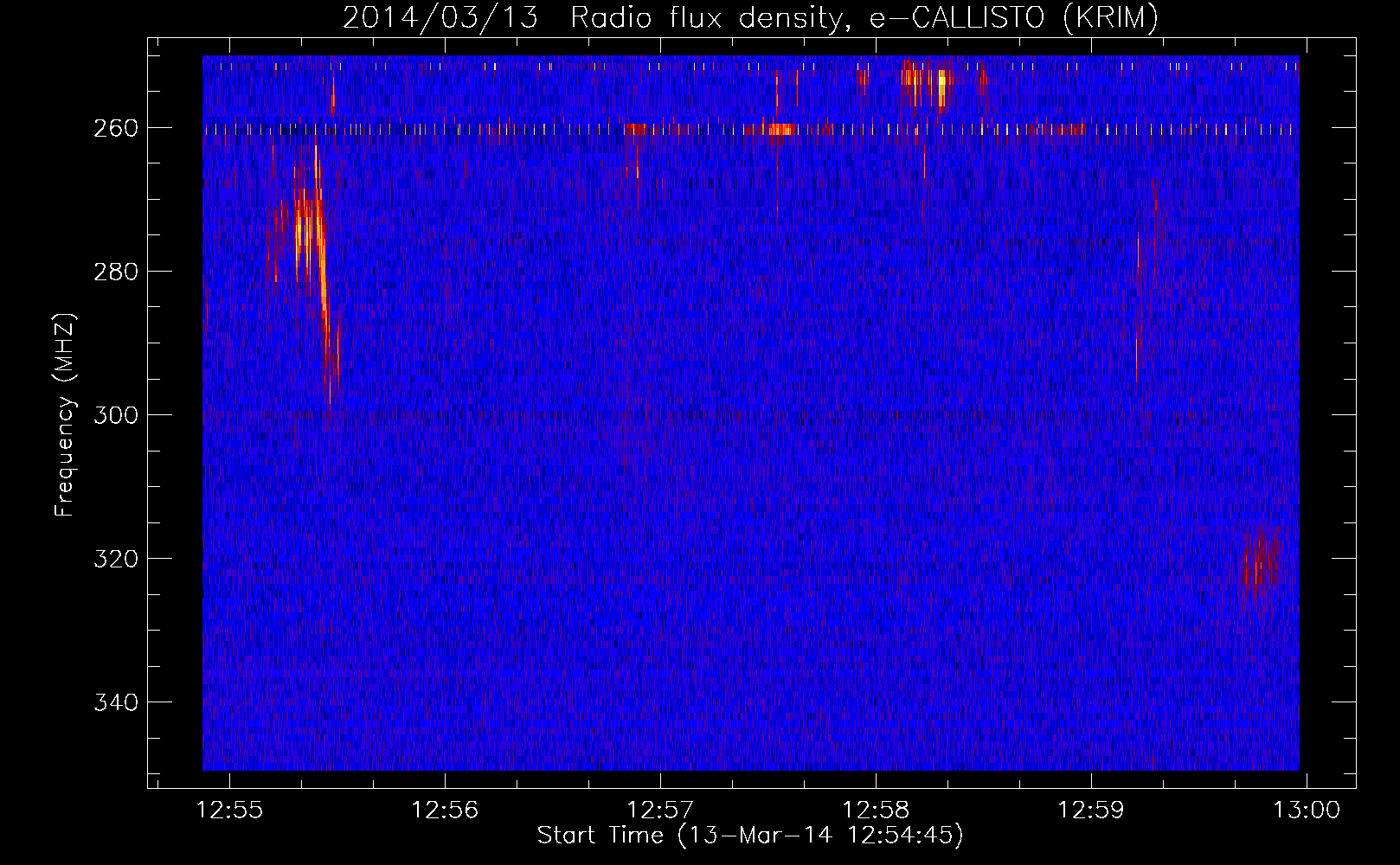Screen dimensions: 1400x865
Task: Click the 'Start Time (13-Mar-14 12:54:45)' label
Action: pyautogui.click(x=750, y=836)
